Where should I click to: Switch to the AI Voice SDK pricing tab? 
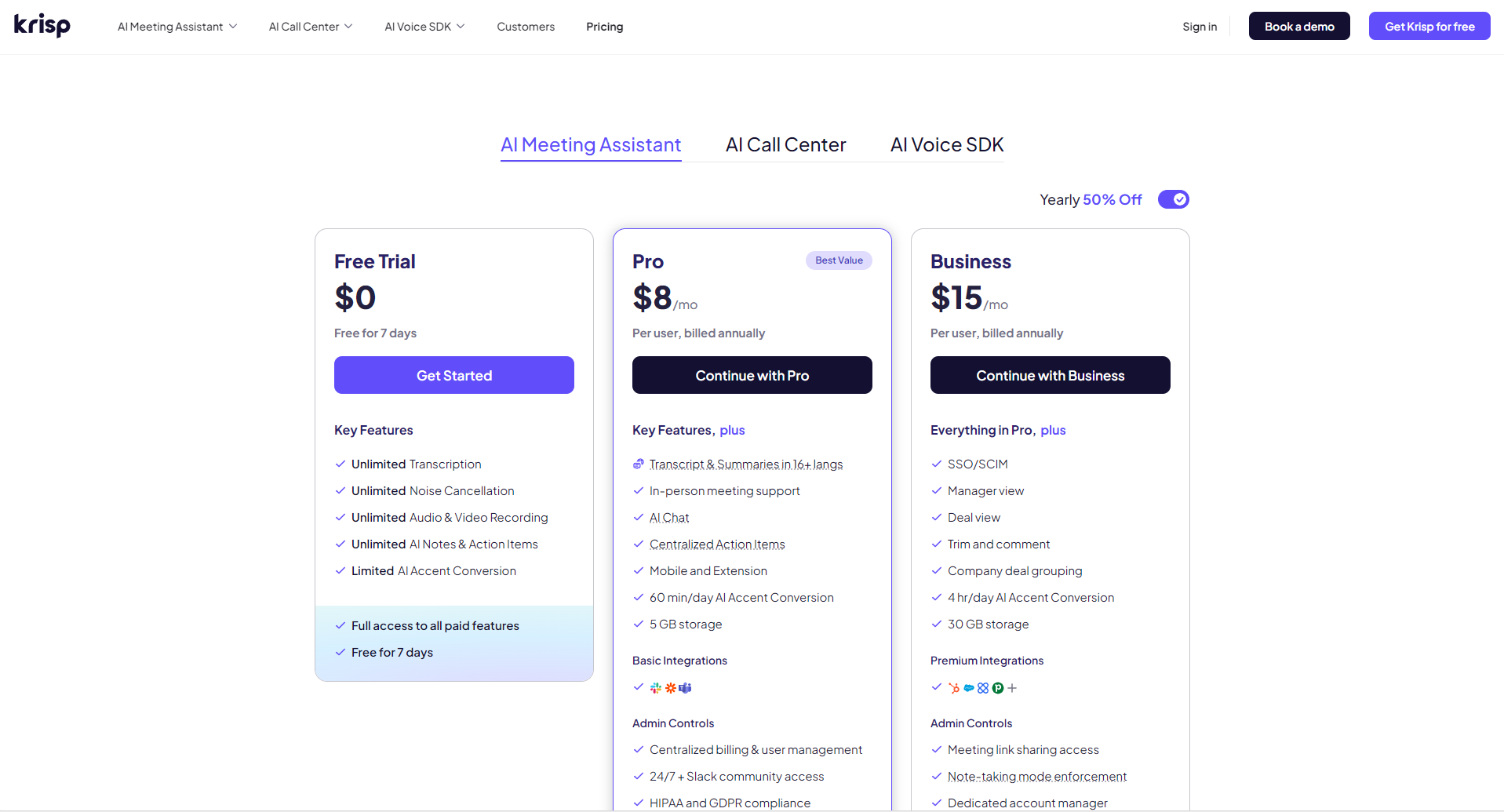(947, 145)
